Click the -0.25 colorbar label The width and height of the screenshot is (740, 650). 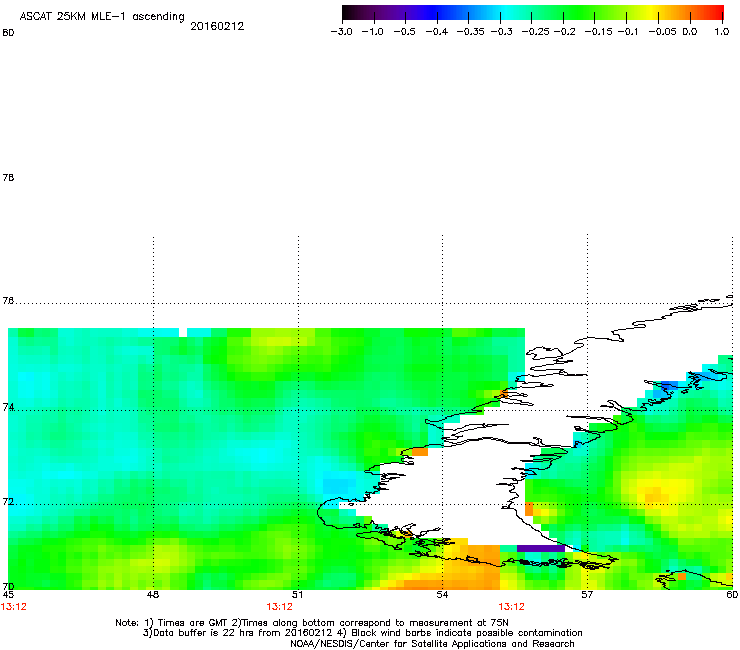tap(535, 32)
